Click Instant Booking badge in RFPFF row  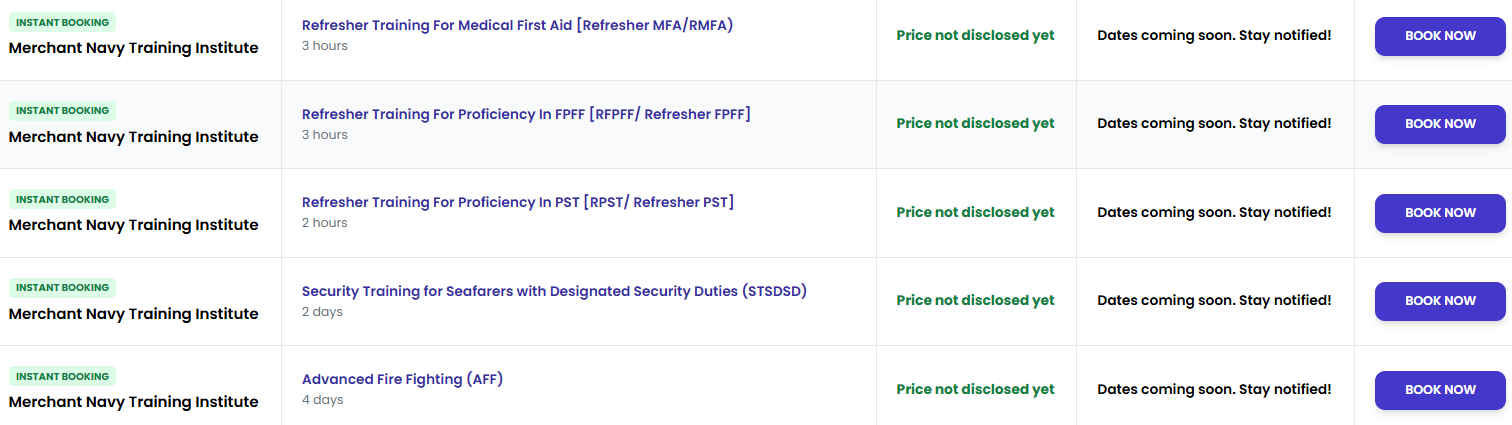(x=63, y=110)
